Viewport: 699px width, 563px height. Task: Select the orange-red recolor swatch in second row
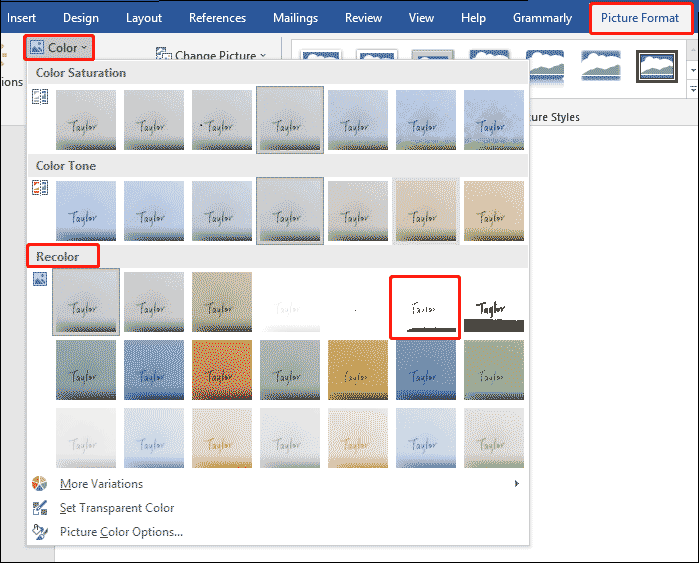point(222,370)
